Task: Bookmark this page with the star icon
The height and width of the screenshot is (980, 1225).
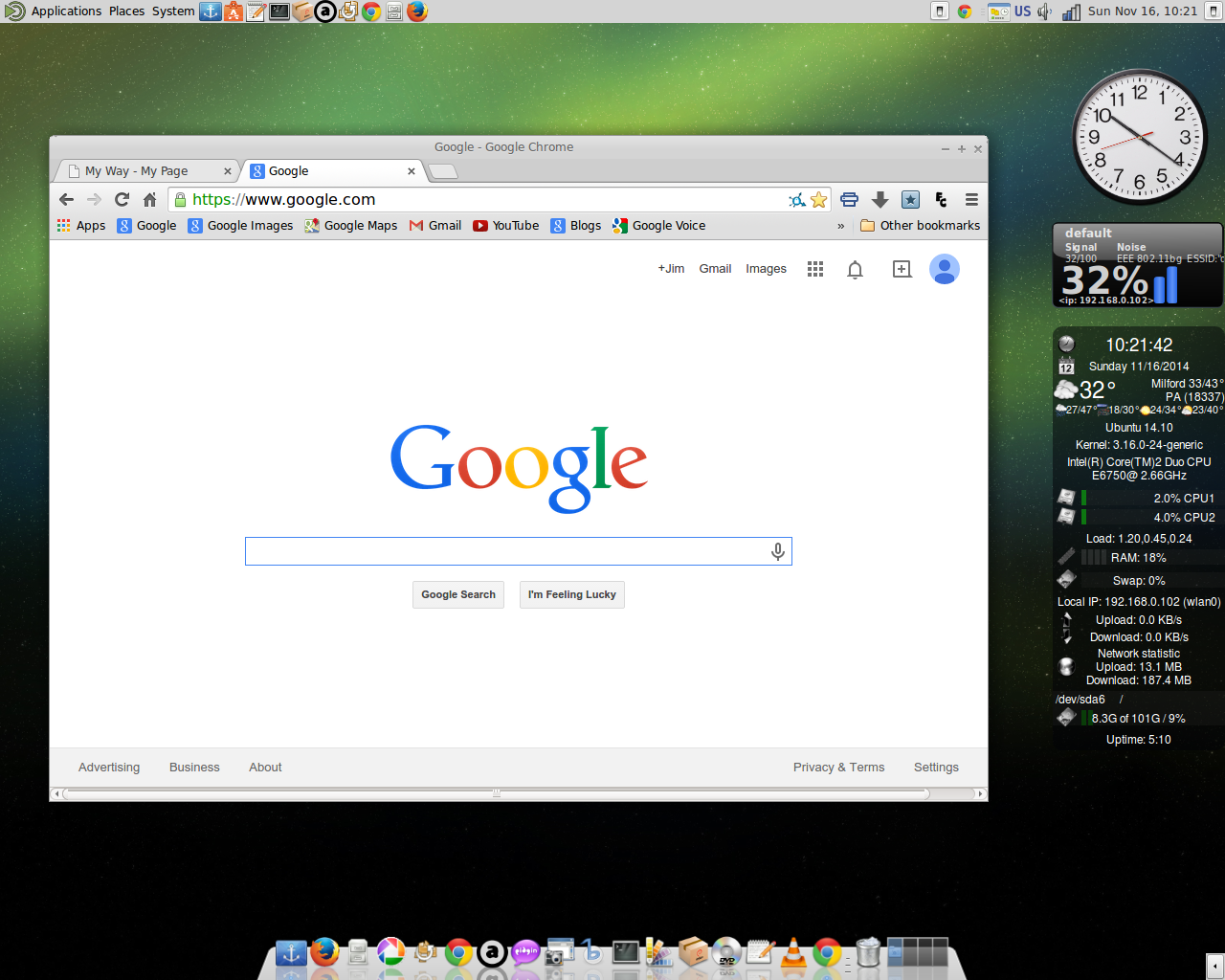Action: (x=818, y=199)
